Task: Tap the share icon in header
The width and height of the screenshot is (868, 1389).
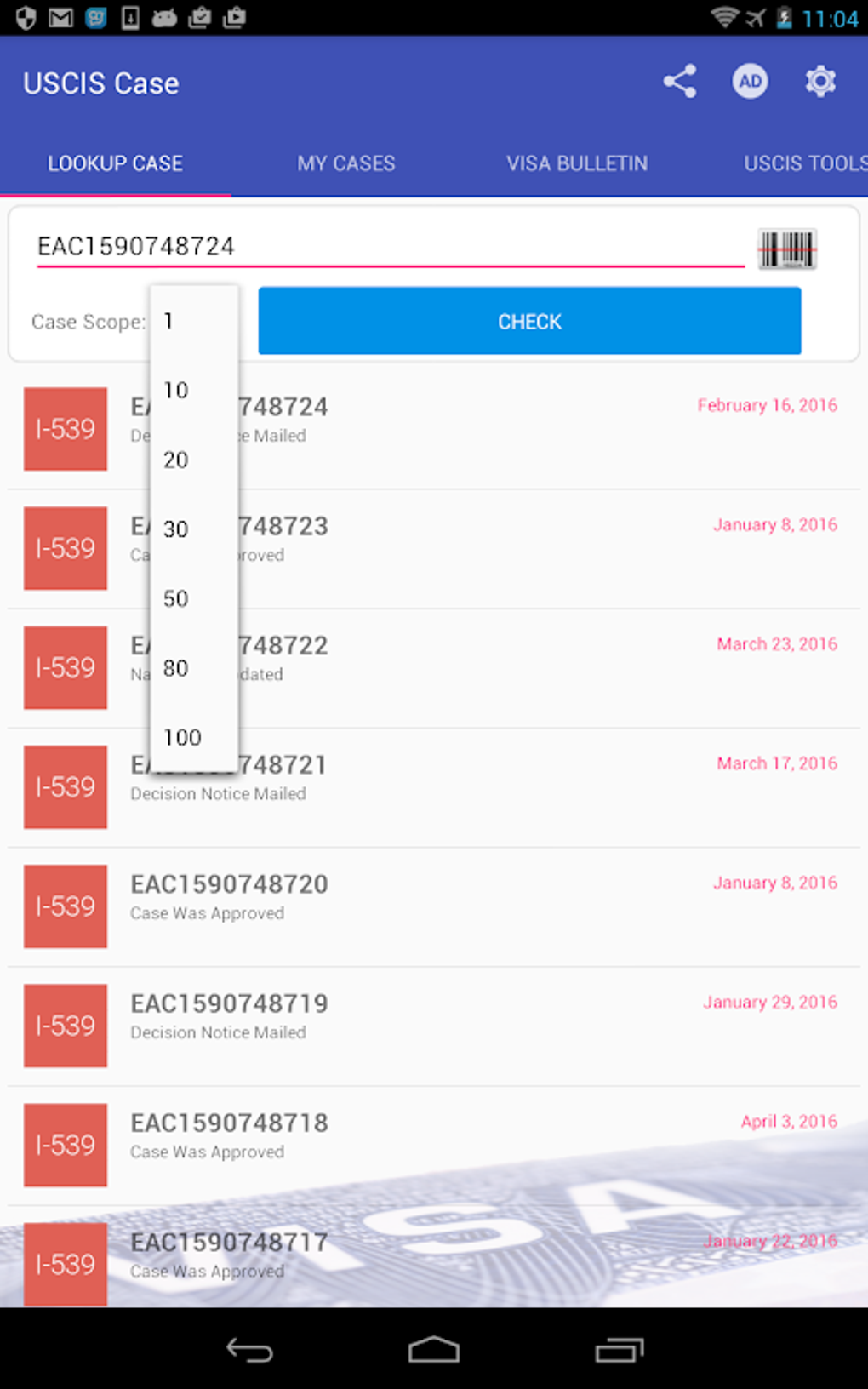Action: click(679, 82)
